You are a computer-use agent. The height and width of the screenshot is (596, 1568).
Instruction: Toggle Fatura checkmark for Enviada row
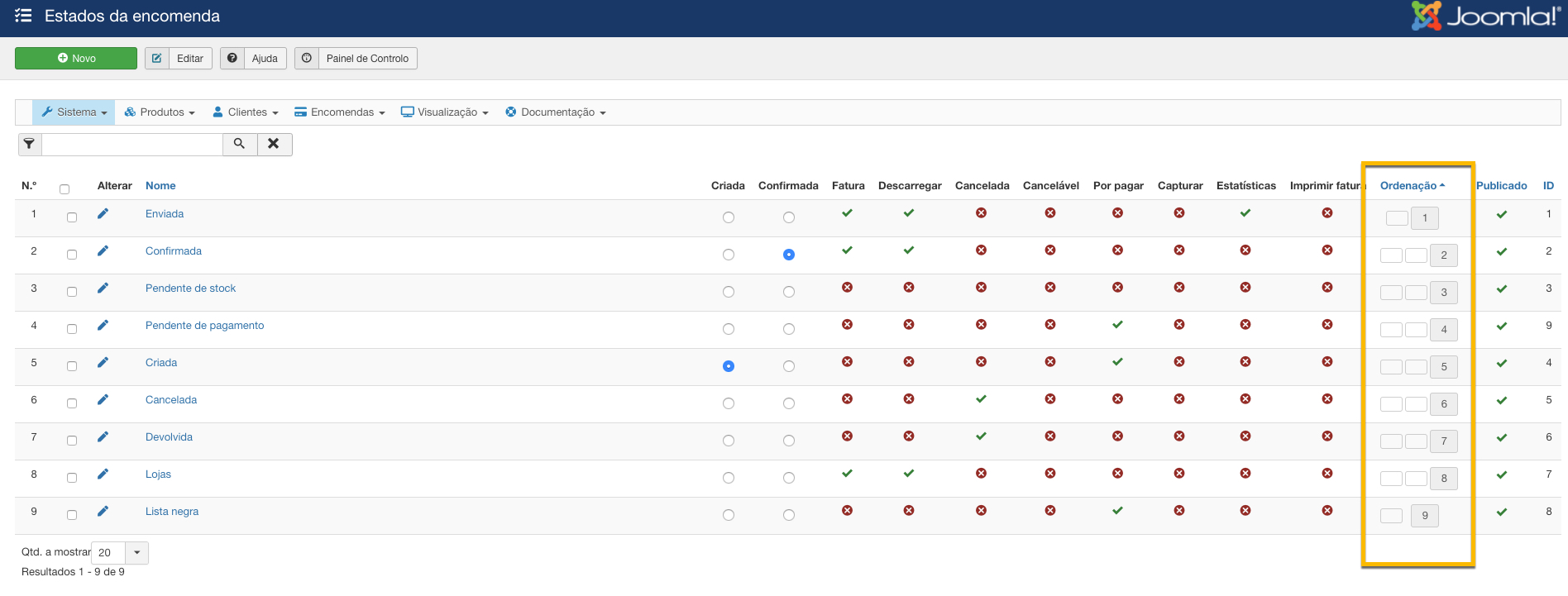coord(847,213)
